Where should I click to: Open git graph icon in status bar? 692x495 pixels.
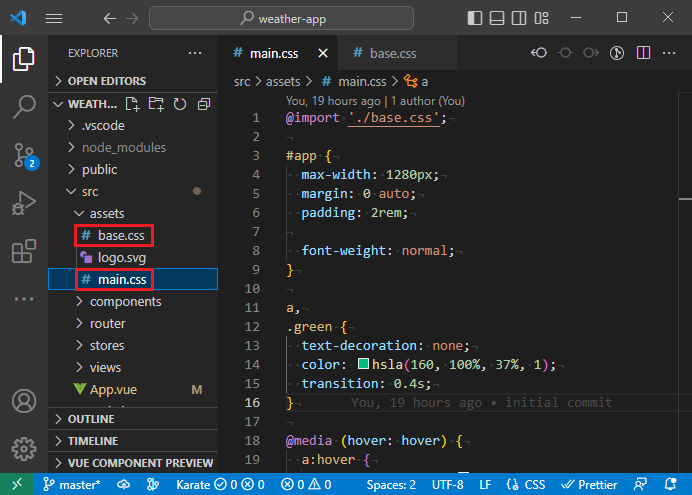pos(153,484)
